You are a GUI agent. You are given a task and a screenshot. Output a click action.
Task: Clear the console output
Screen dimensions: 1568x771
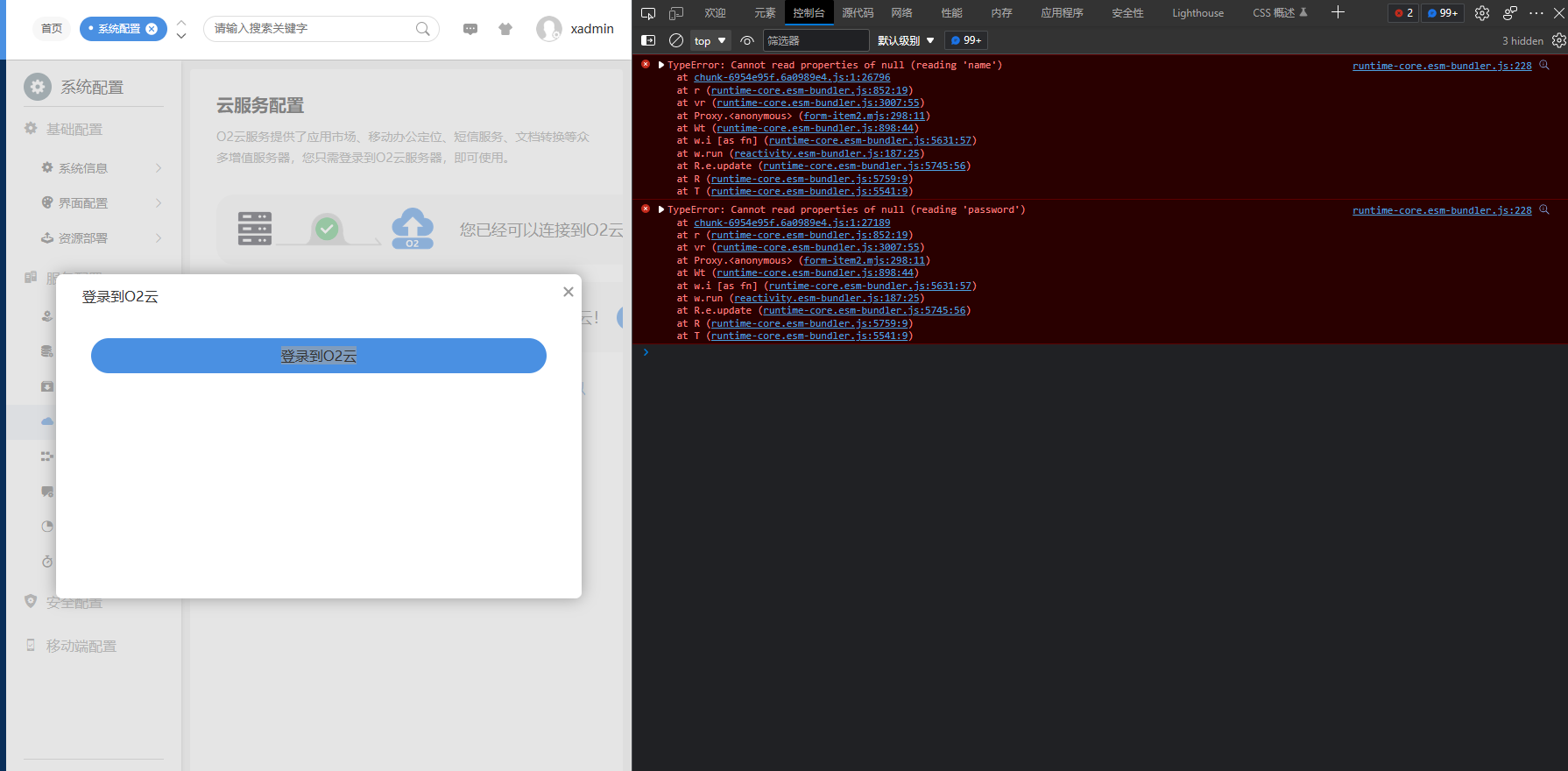point(676,40)
